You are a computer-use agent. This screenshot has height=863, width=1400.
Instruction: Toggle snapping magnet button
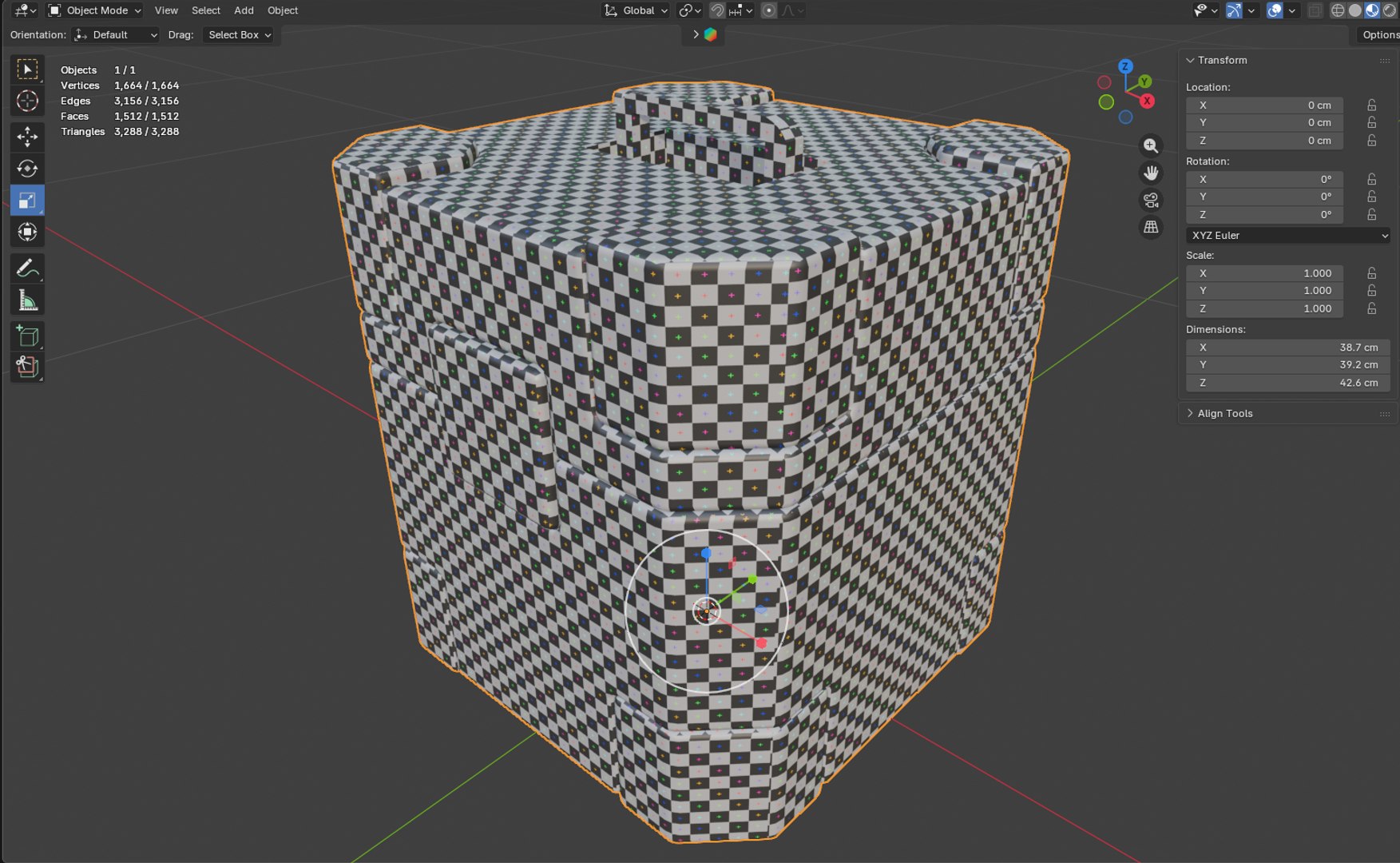pos(717,10)
